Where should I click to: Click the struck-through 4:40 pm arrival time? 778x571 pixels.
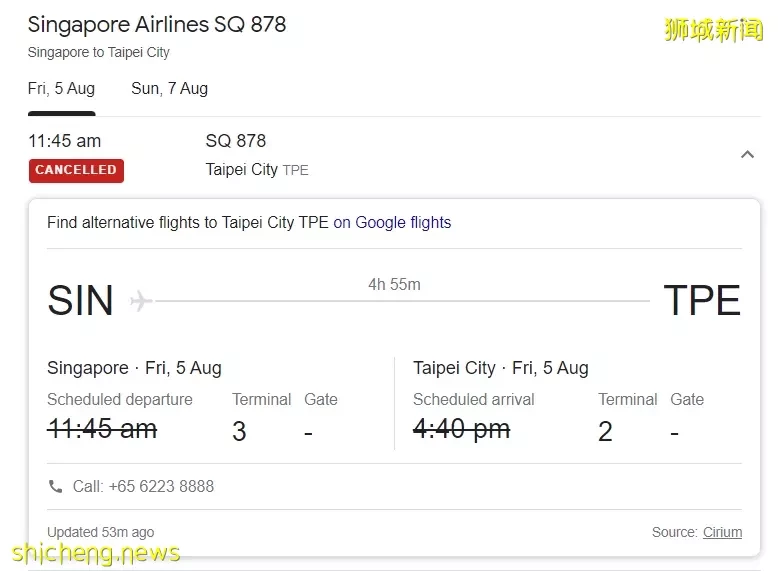tap(461, 429)
